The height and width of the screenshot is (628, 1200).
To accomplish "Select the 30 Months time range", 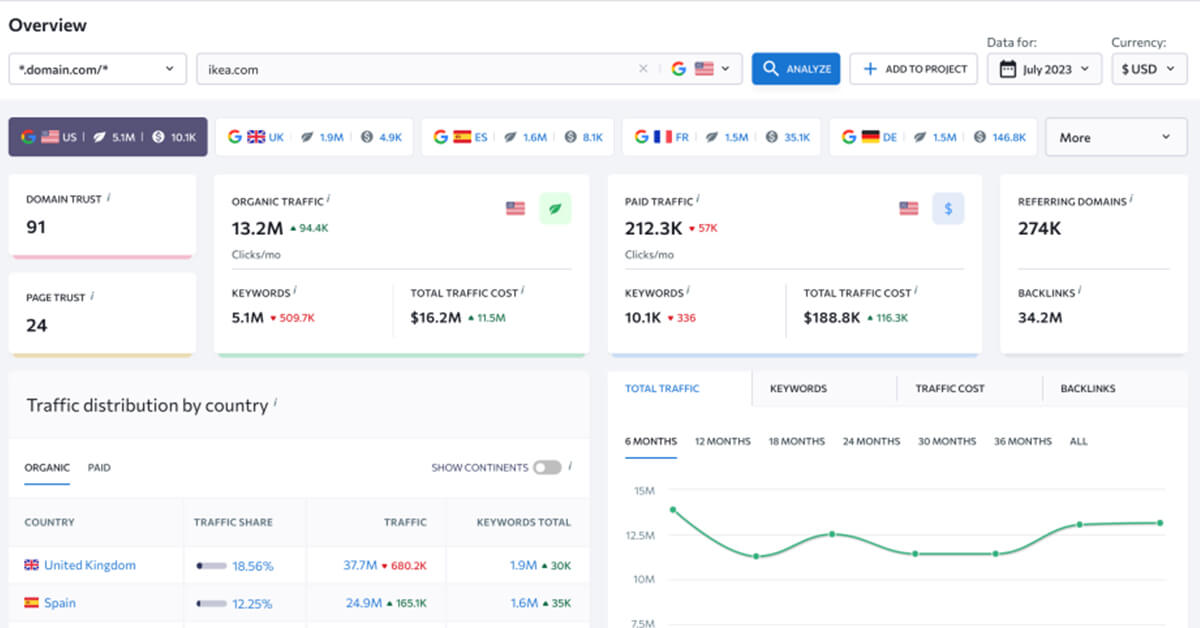I will (x=947, y=441).
